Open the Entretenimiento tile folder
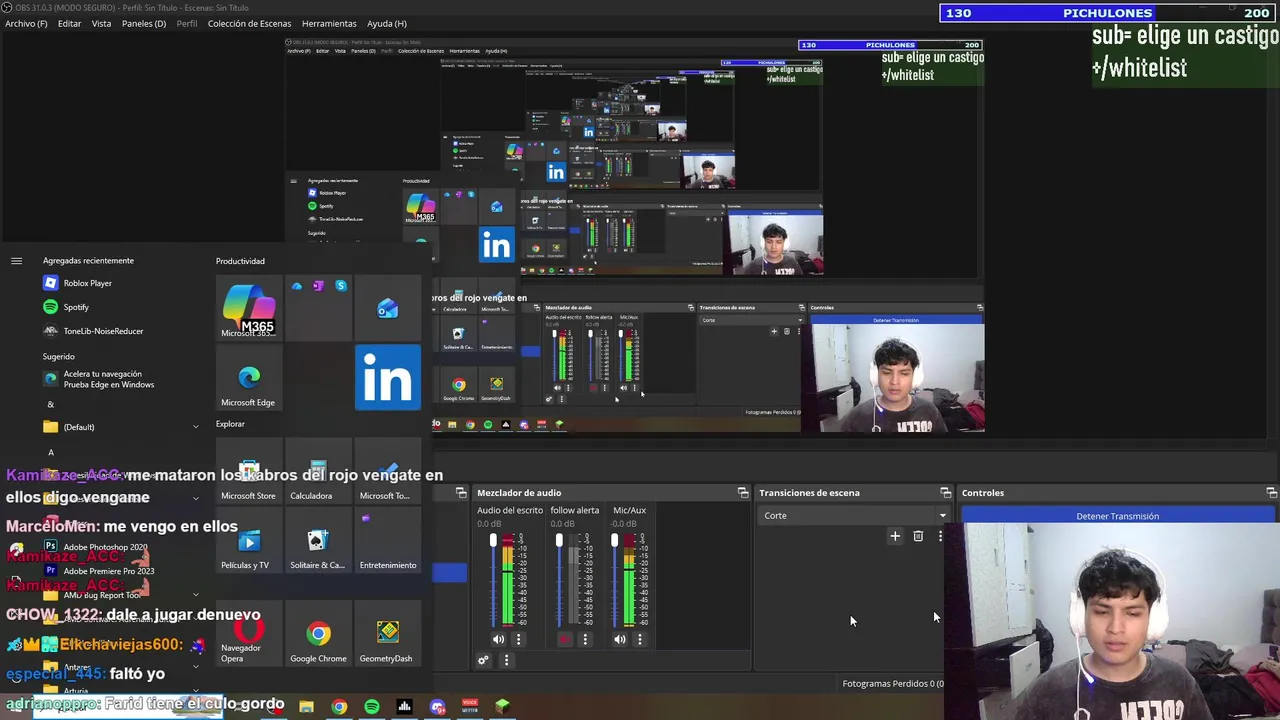Screen dimensions: 1280x720 388,541
